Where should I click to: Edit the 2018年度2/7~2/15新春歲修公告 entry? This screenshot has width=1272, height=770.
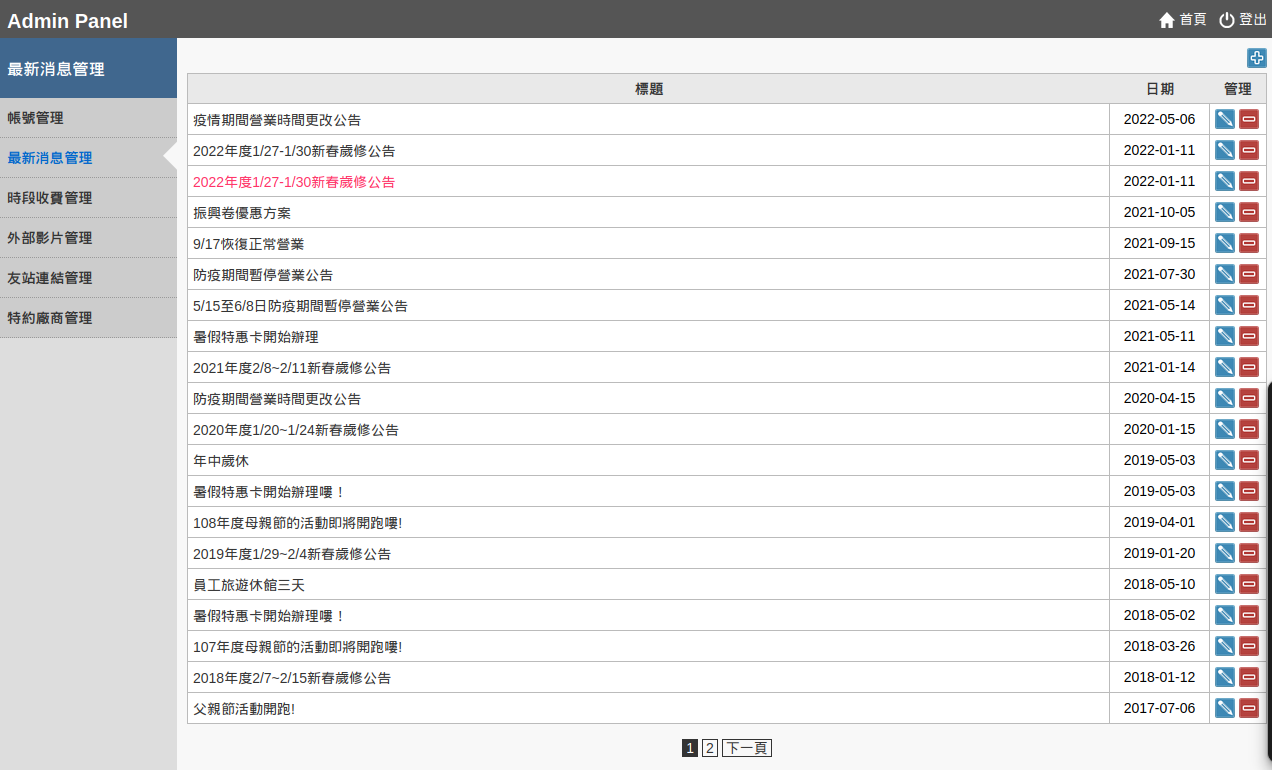coord(1225,677)
